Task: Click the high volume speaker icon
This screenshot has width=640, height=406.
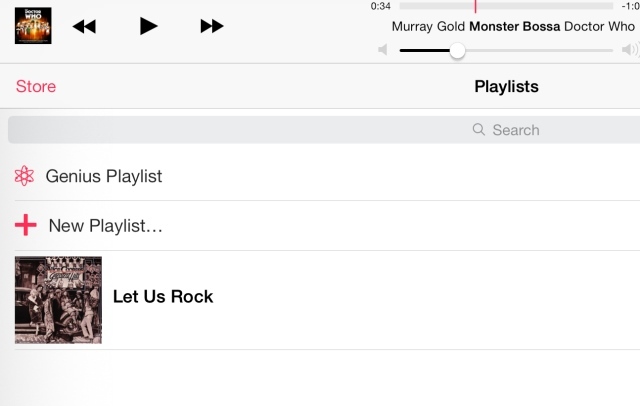Action: tap(630, 50)
